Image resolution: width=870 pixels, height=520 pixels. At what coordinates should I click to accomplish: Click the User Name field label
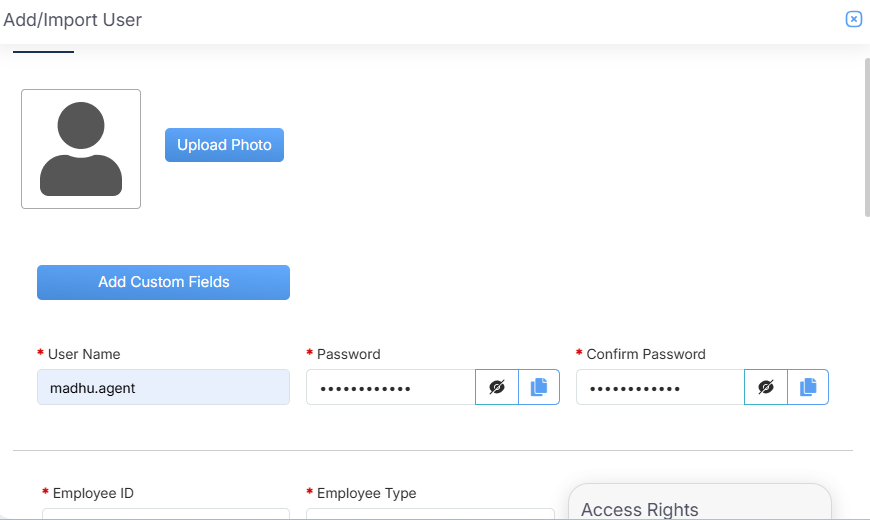pyautogui.click(x=84, y=354)
